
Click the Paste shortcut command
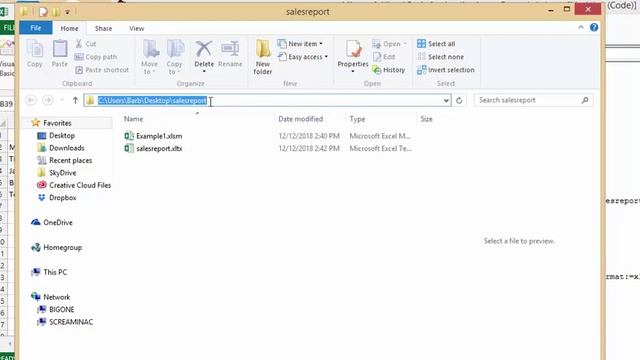coord(102,70)
